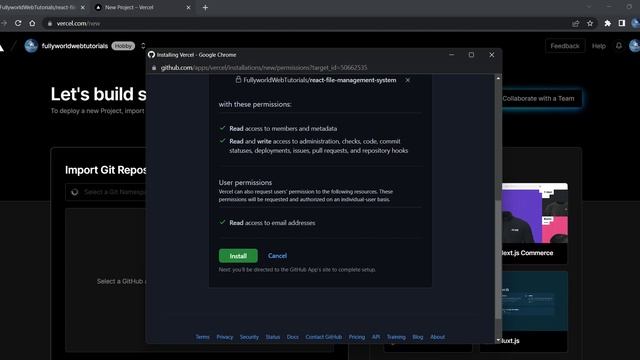Click the User permissions heading
Viewport: 640px width, 360px height.
(245, 182)
